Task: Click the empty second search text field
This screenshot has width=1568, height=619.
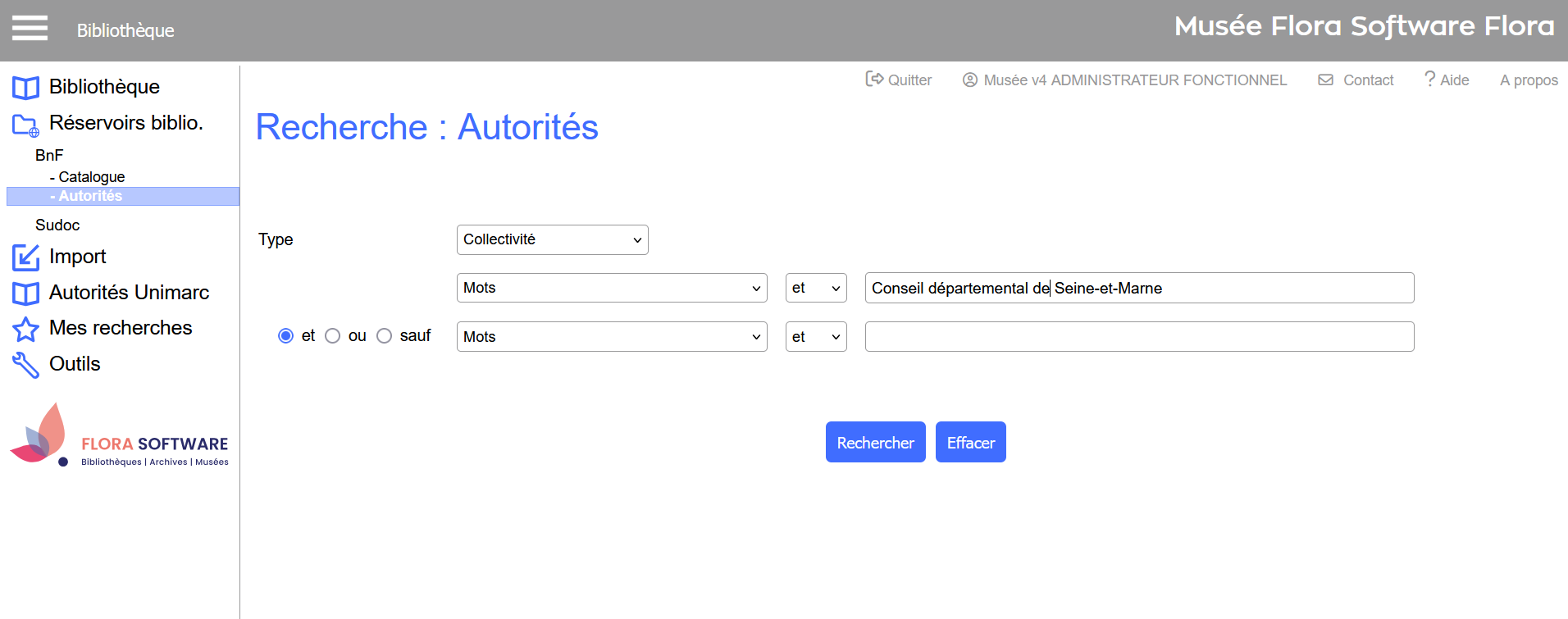Action: 1138,337
